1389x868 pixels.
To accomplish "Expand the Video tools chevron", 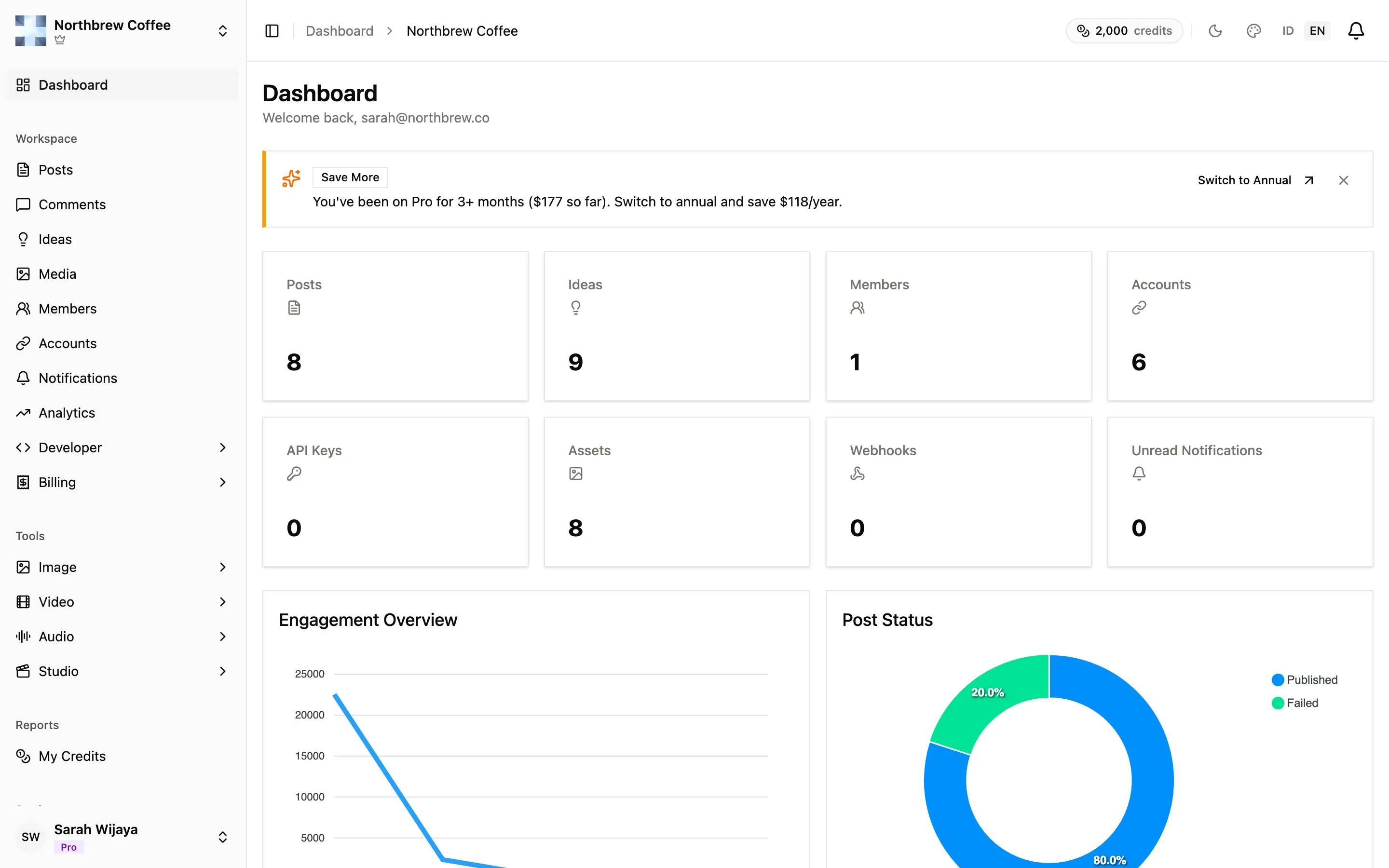I will [x=223, y=602].
